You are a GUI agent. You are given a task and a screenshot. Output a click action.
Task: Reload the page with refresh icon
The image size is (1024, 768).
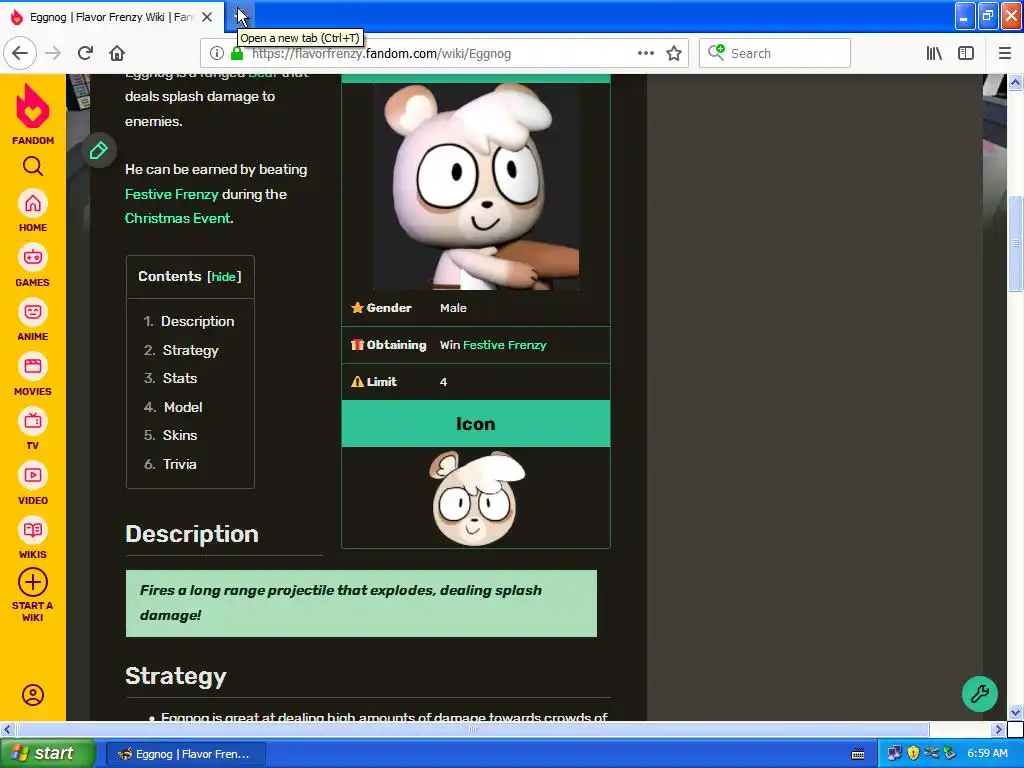[85, 54]
